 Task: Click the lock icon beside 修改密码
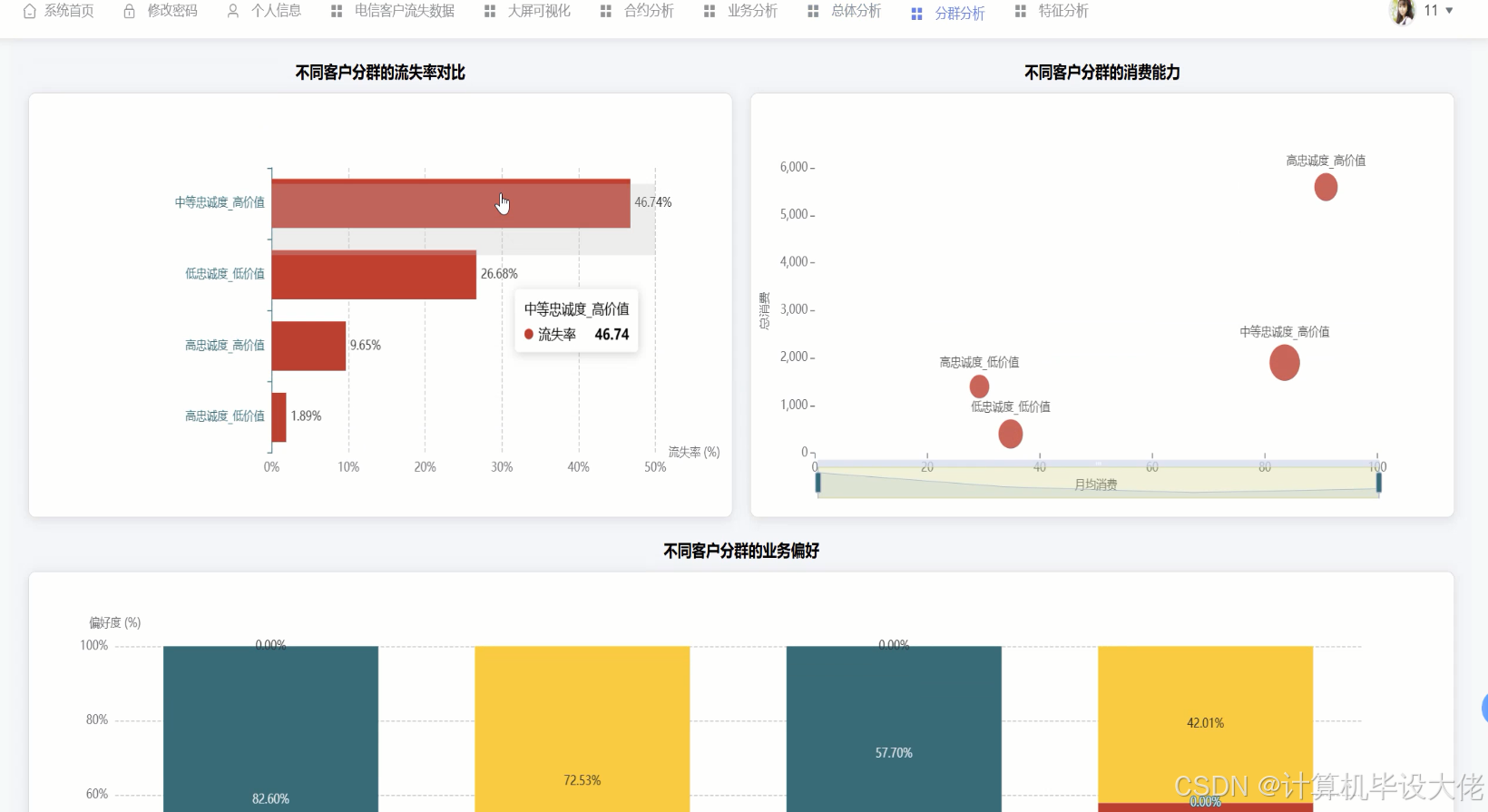(130, 11)
